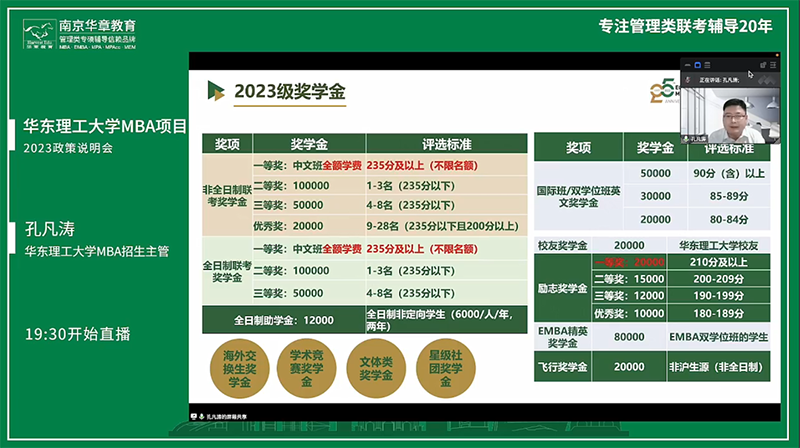The height and width of the screenshot is (448, 800).
Task: Click the 二等奖：15000 cell
Action: pyautogui.click(x=629, y=279)
